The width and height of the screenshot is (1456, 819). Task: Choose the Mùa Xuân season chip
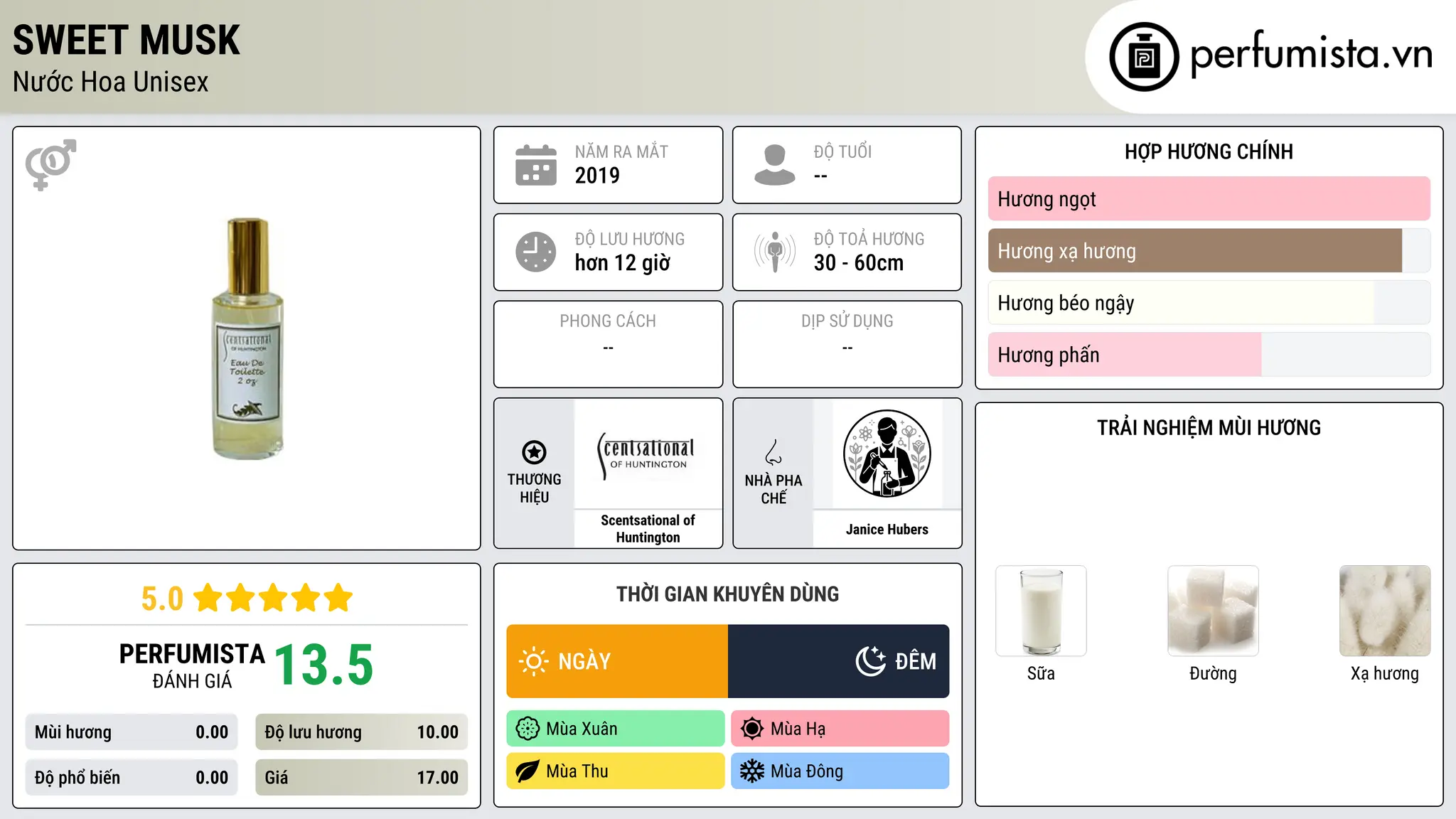coord(616,729)
